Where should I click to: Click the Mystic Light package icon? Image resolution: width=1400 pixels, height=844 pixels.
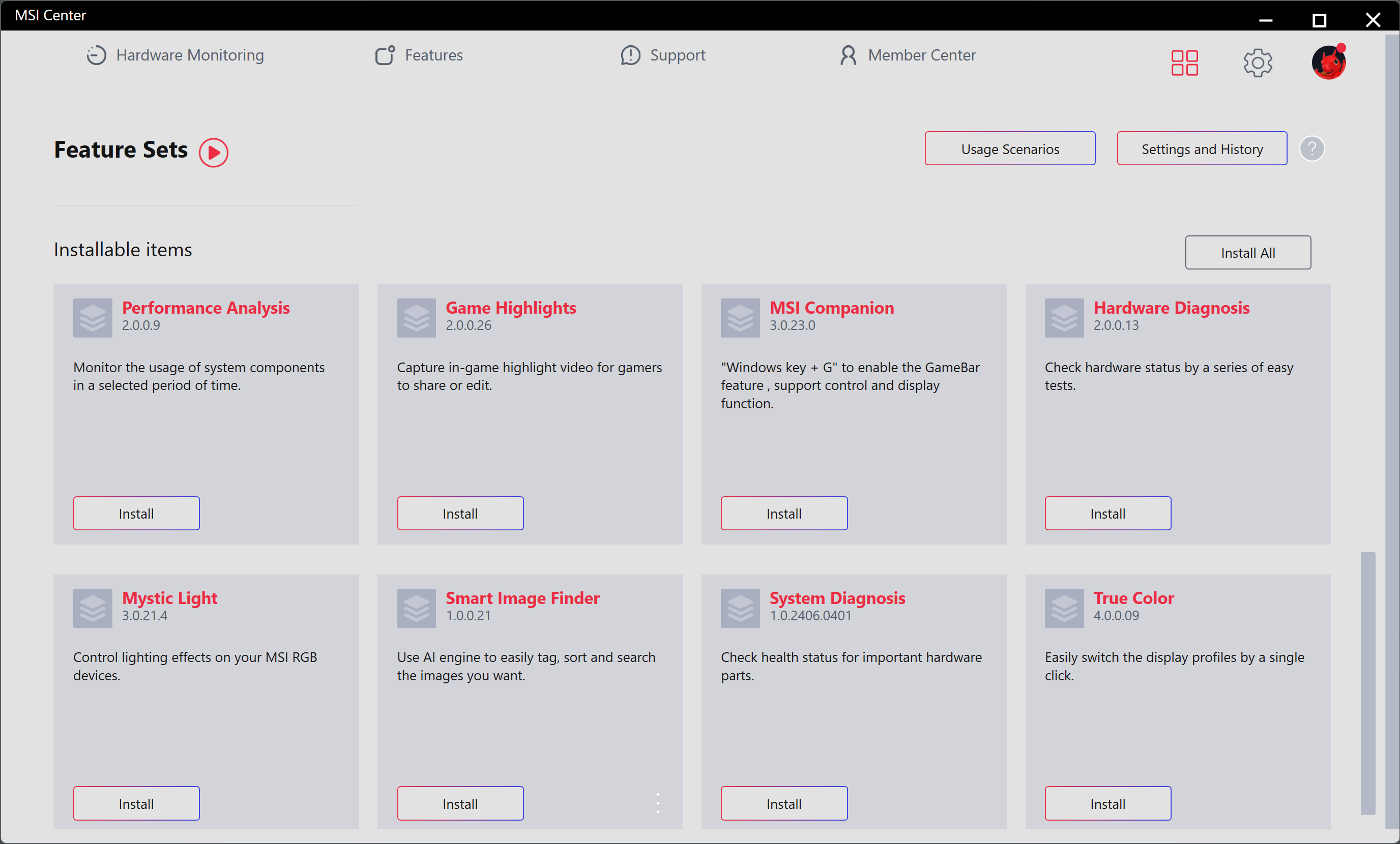(93, 608)
